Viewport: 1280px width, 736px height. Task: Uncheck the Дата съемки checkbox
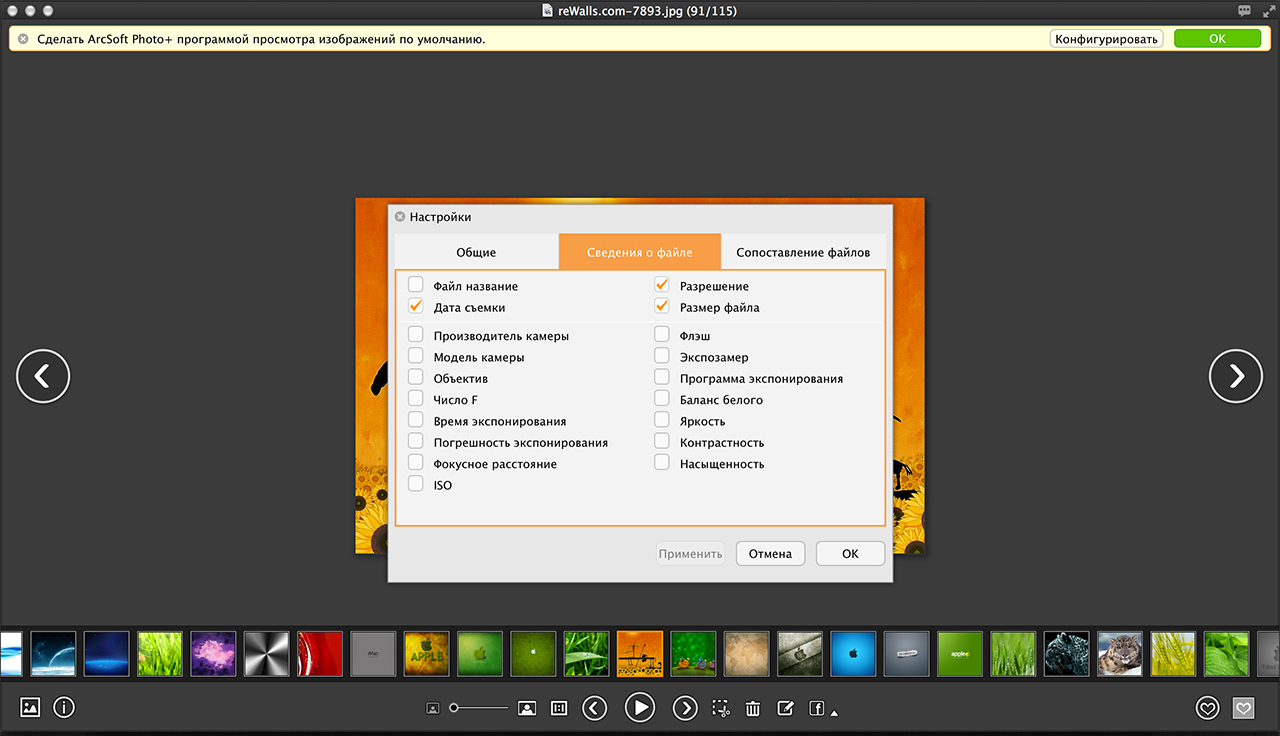click(416, 306)
